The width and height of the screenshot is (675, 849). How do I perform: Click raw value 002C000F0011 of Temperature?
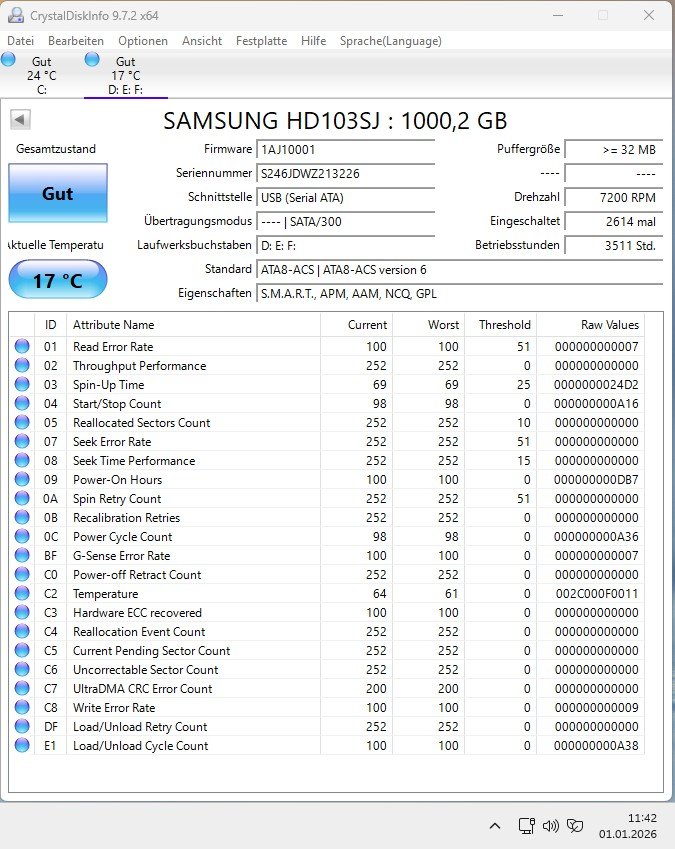click(597, 593)
